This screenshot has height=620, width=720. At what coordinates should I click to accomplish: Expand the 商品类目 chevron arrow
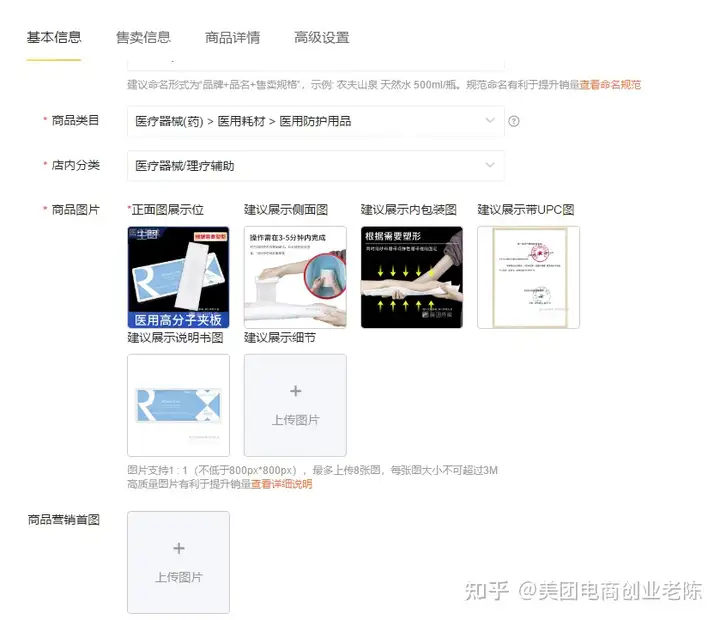click(490, 121)
